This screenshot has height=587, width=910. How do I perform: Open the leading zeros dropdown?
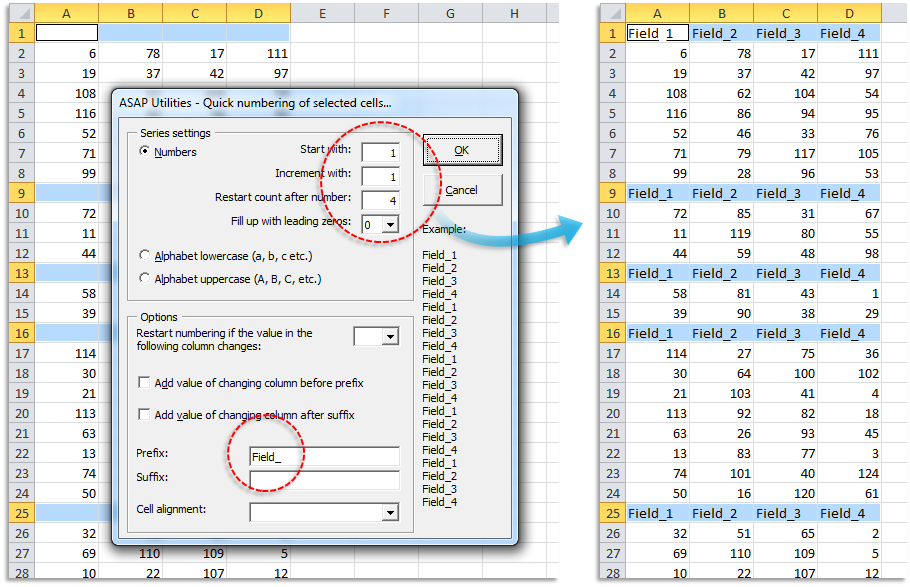[391, 224]
